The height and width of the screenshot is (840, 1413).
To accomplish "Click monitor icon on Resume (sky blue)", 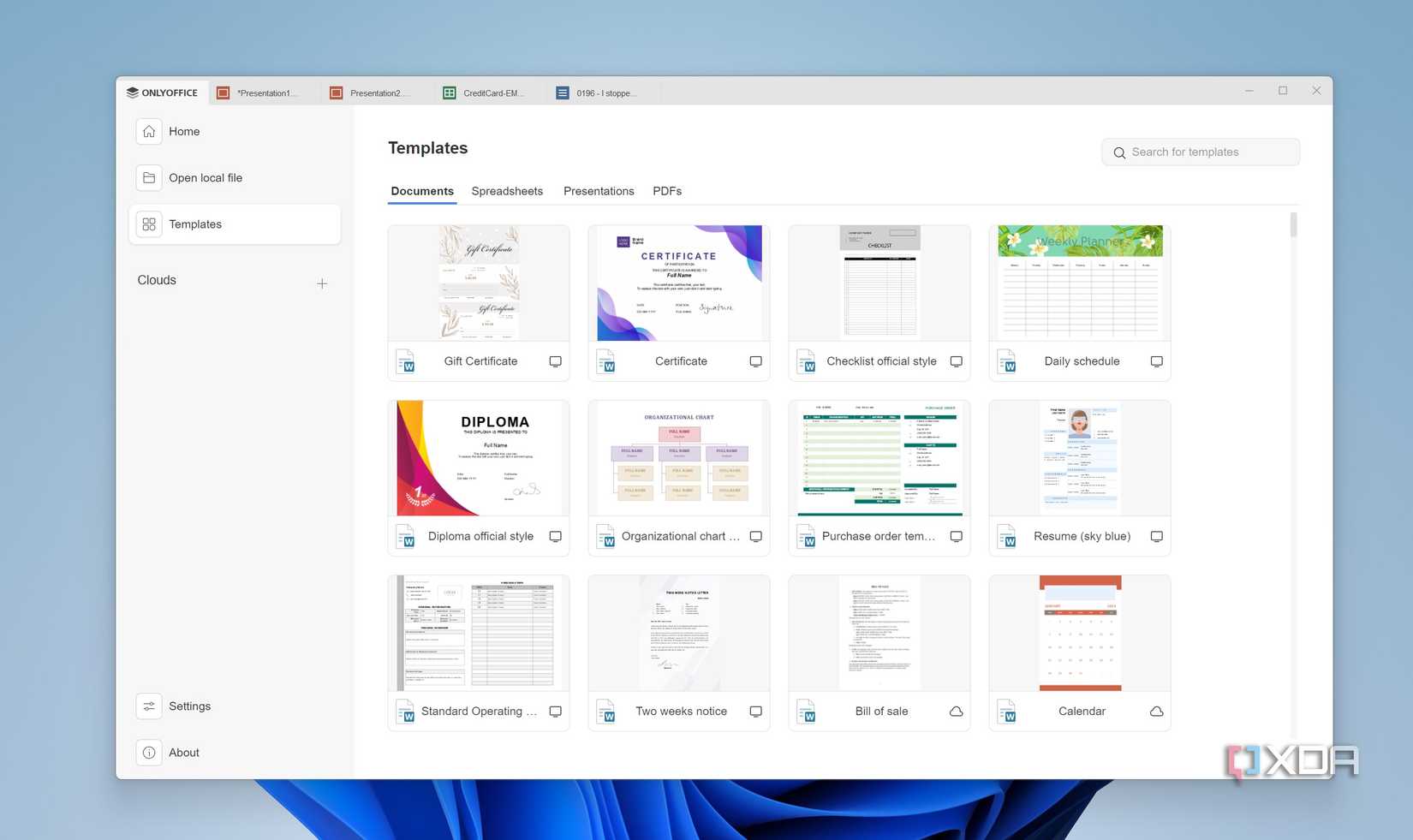I will (1156, 536).
